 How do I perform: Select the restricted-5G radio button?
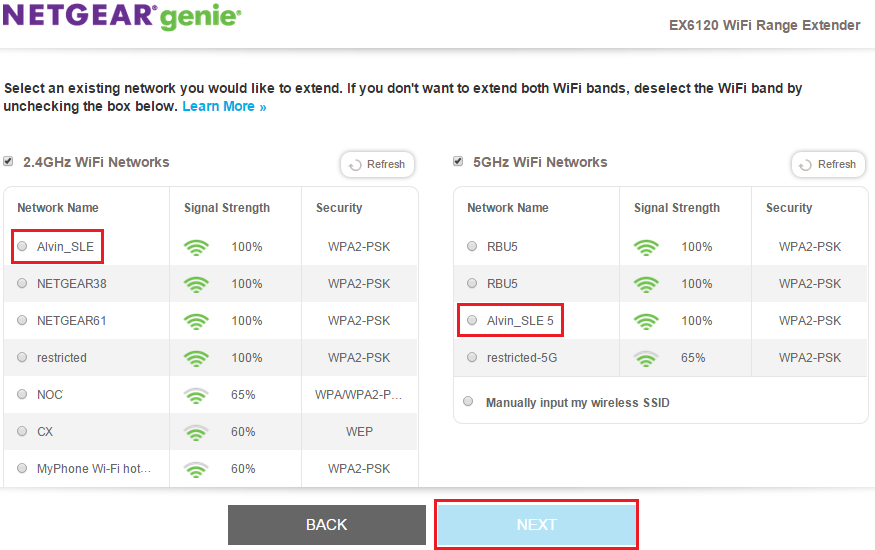point(473,358)
